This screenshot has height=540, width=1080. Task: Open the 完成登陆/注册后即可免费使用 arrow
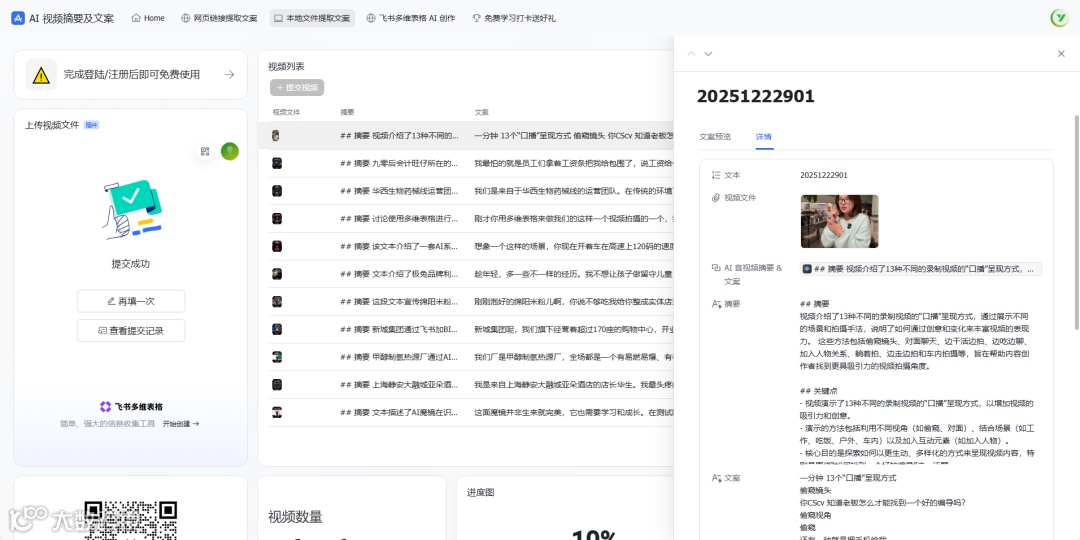[x=229, y=74]
